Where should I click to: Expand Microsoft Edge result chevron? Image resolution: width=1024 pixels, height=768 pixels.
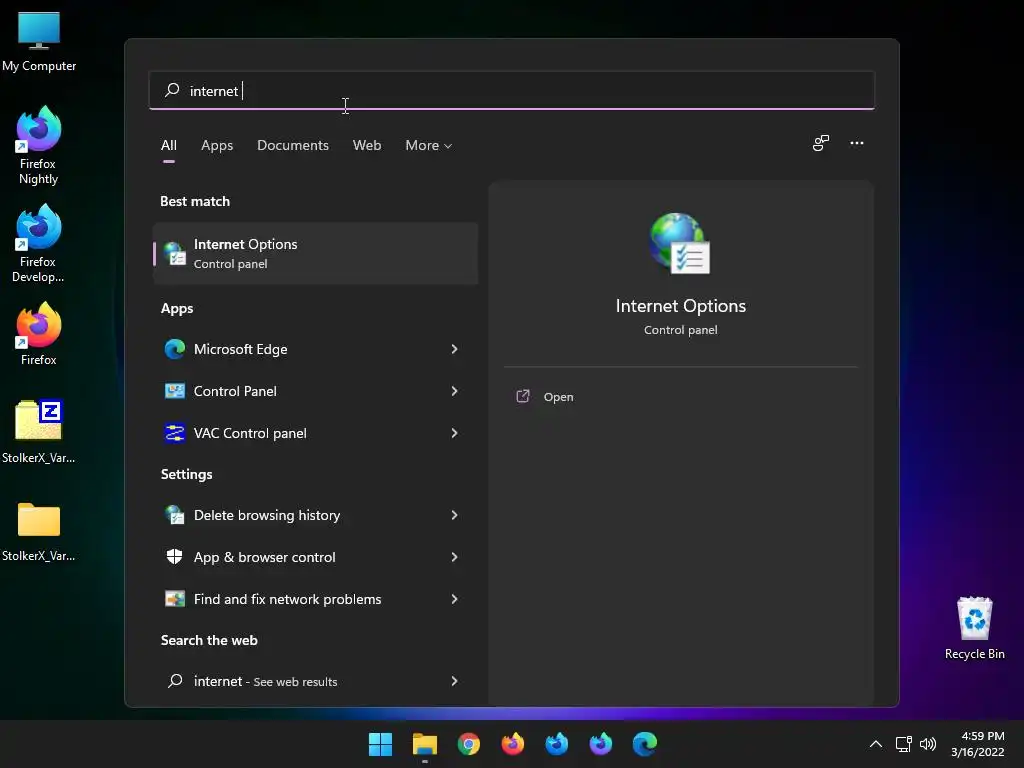click(455, 349)
